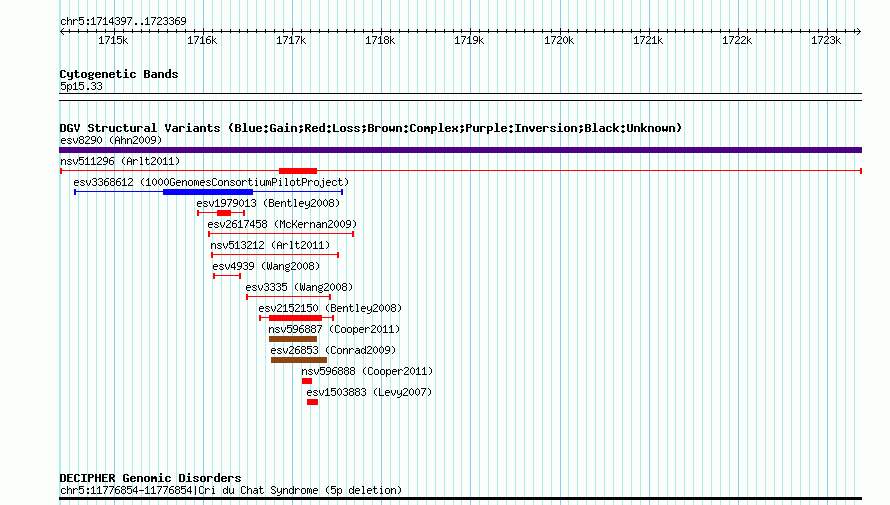The height and width of the screenshot is (505, 890).
Task: Click the 1723k ruler mark
Action: coord(826,40)
